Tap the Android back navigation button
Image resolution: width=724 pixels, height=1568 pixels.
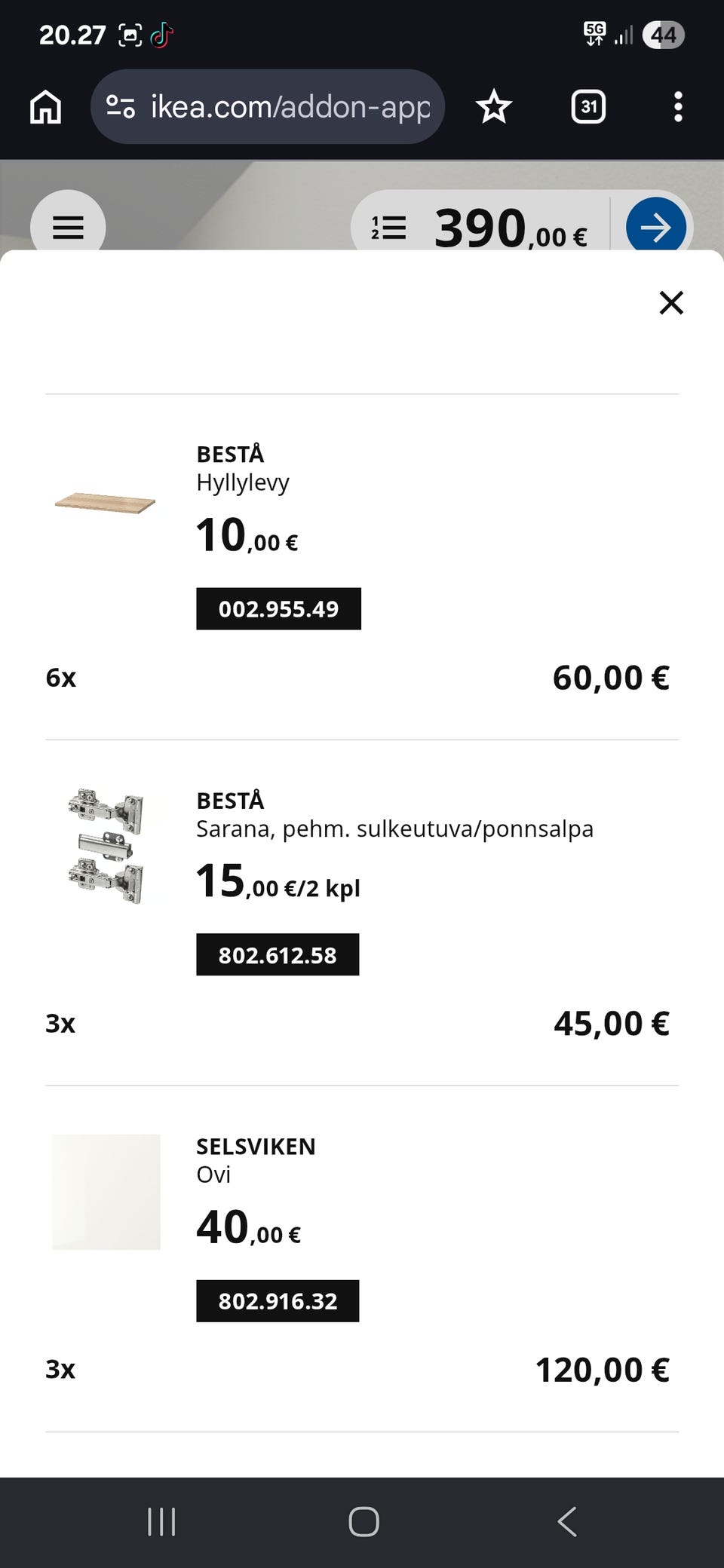pos(567,1522)
